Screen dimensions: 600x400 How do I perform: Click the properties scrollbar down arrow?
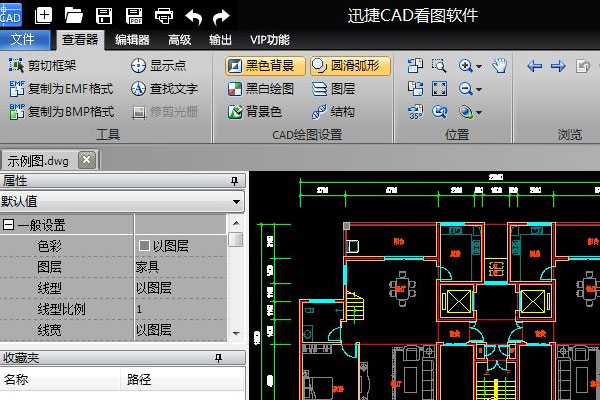click(x=236, y=334)
